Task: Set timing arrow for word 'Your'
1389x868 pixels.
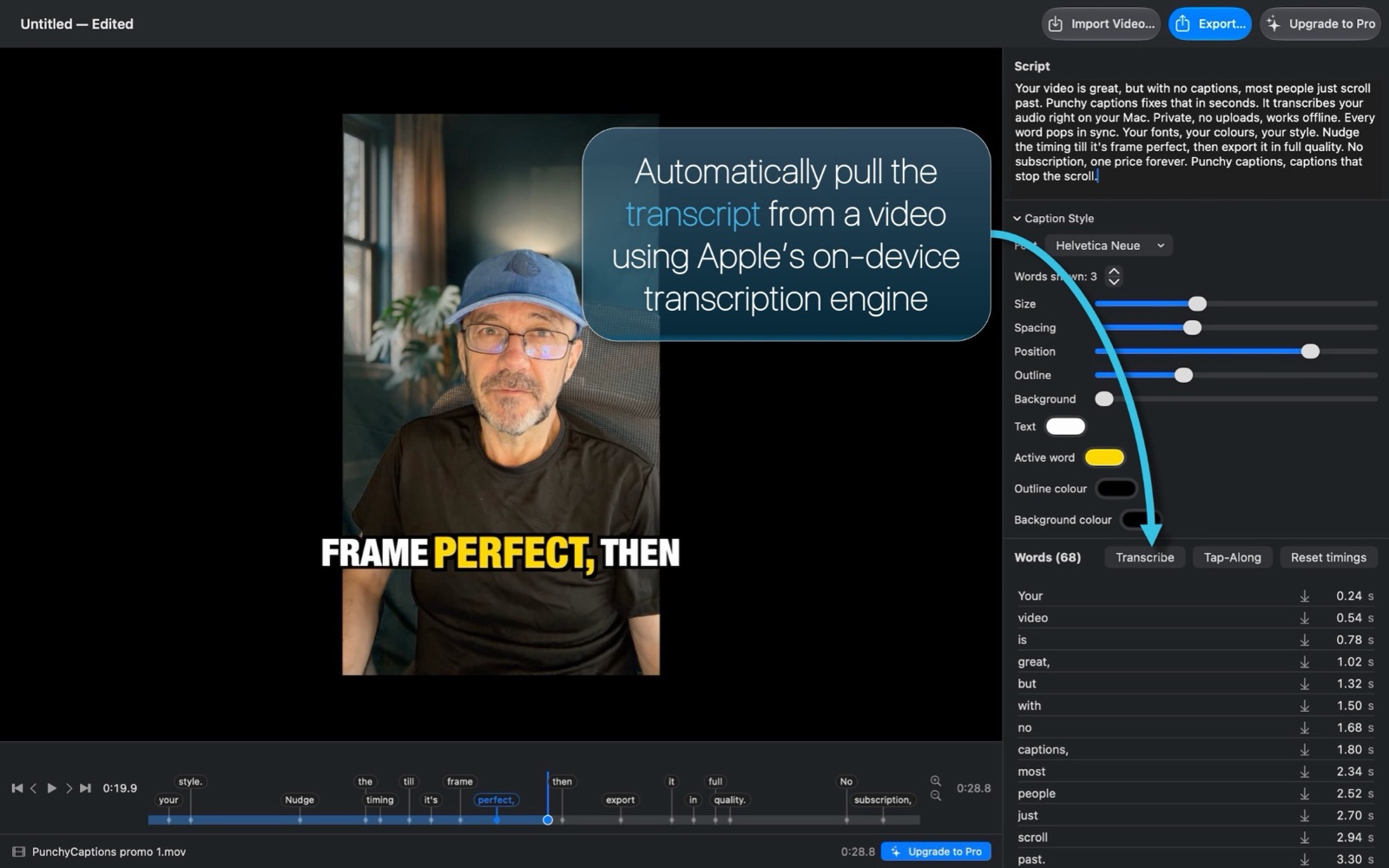Action: (x=1304, y=595)
